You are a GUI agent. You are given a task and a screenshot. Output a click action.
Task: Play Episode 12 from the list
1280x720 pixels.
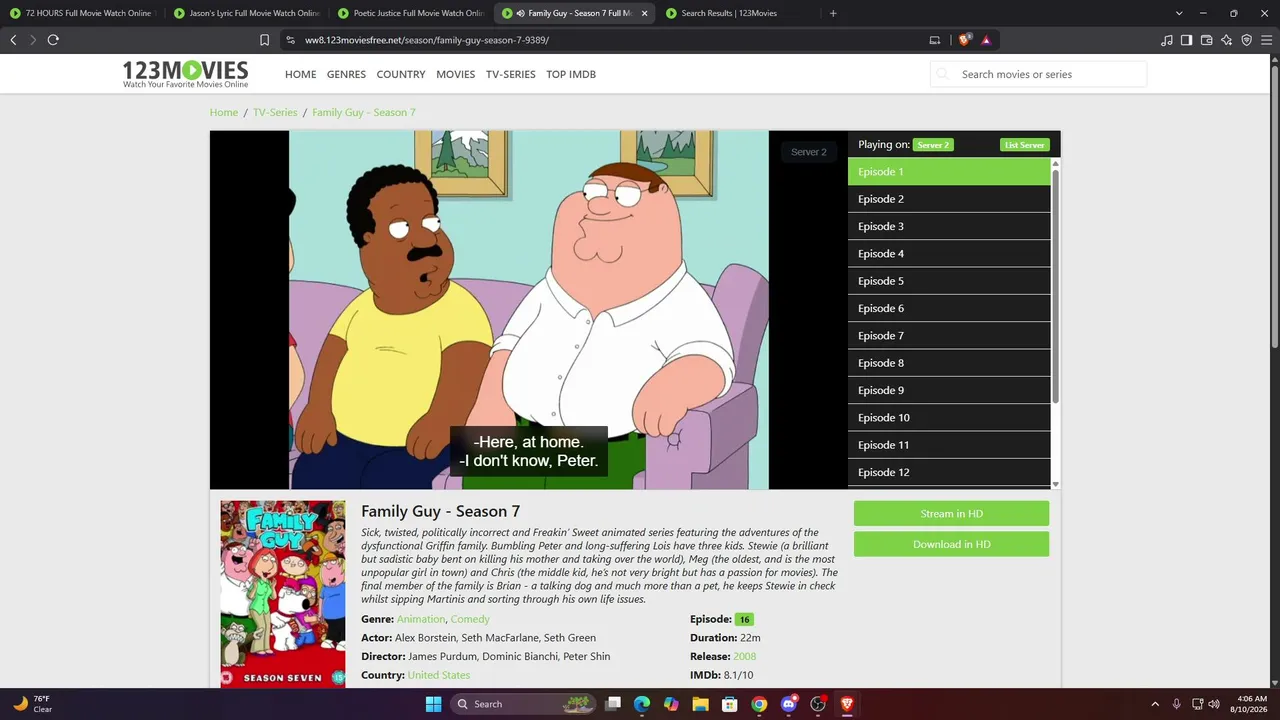(949, 472)
